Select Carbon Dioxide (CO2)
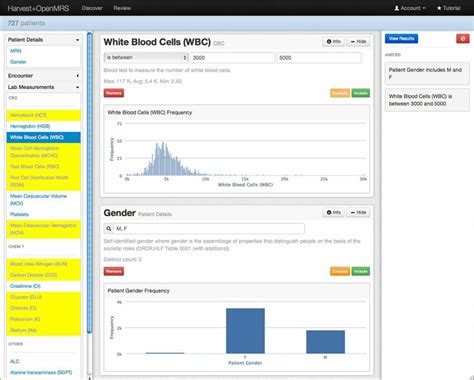Viewport: 474px width, 380px height. (x=43, y=275)
